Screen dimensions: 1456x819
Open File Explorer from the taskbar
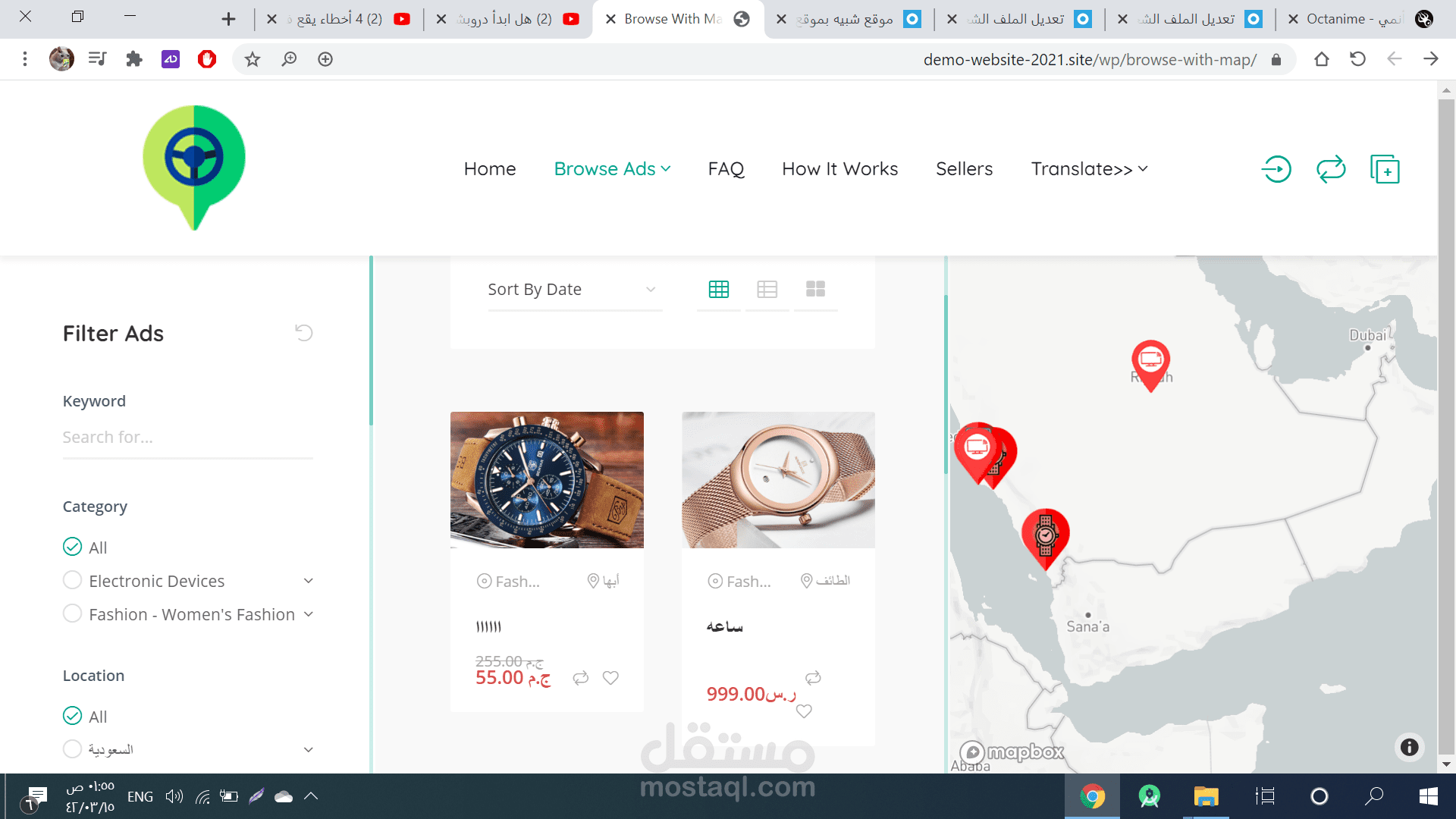click(1206, 796)
